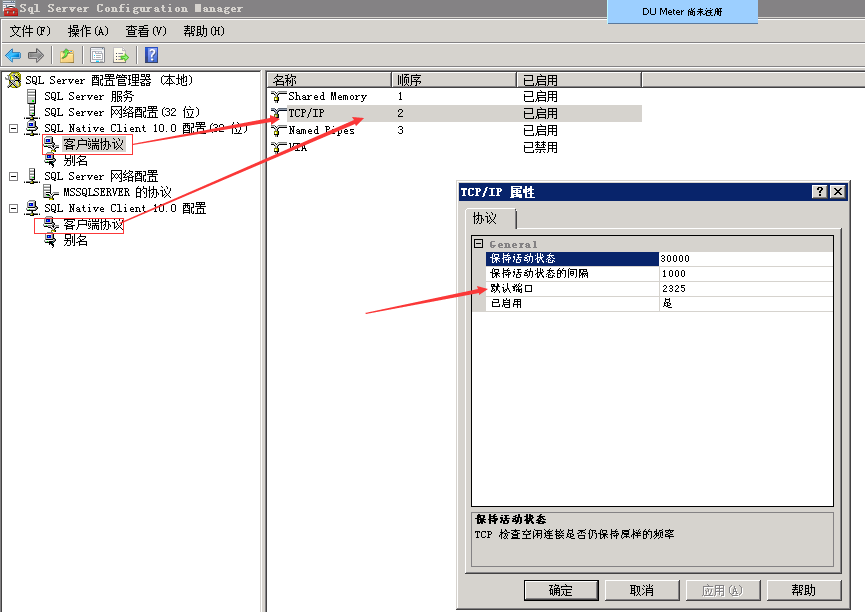Click the 别名 icon under the last Native Client

51,241
